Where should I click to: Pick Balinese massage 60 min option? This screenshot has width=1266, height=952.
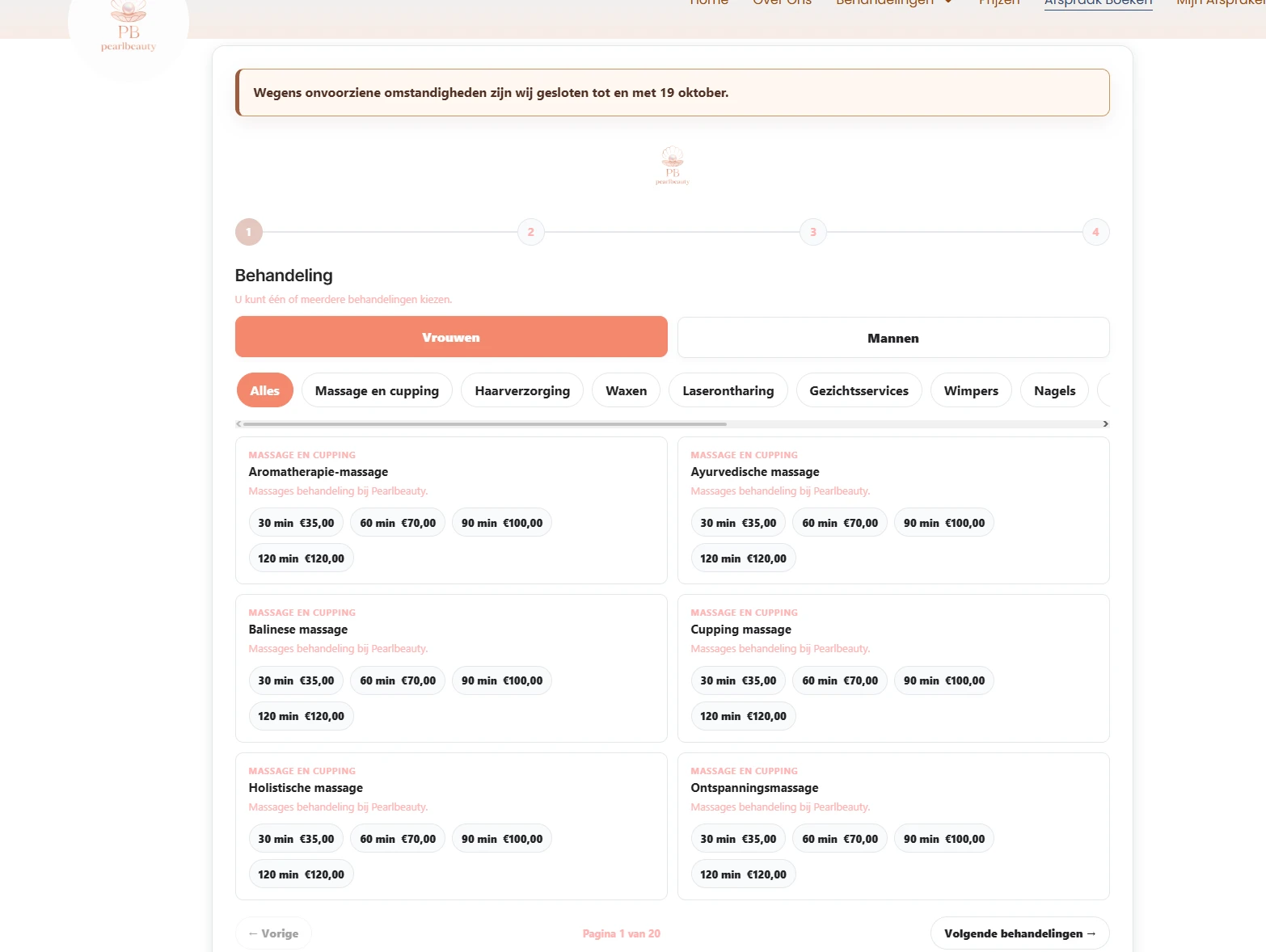[x=398, y=680]
